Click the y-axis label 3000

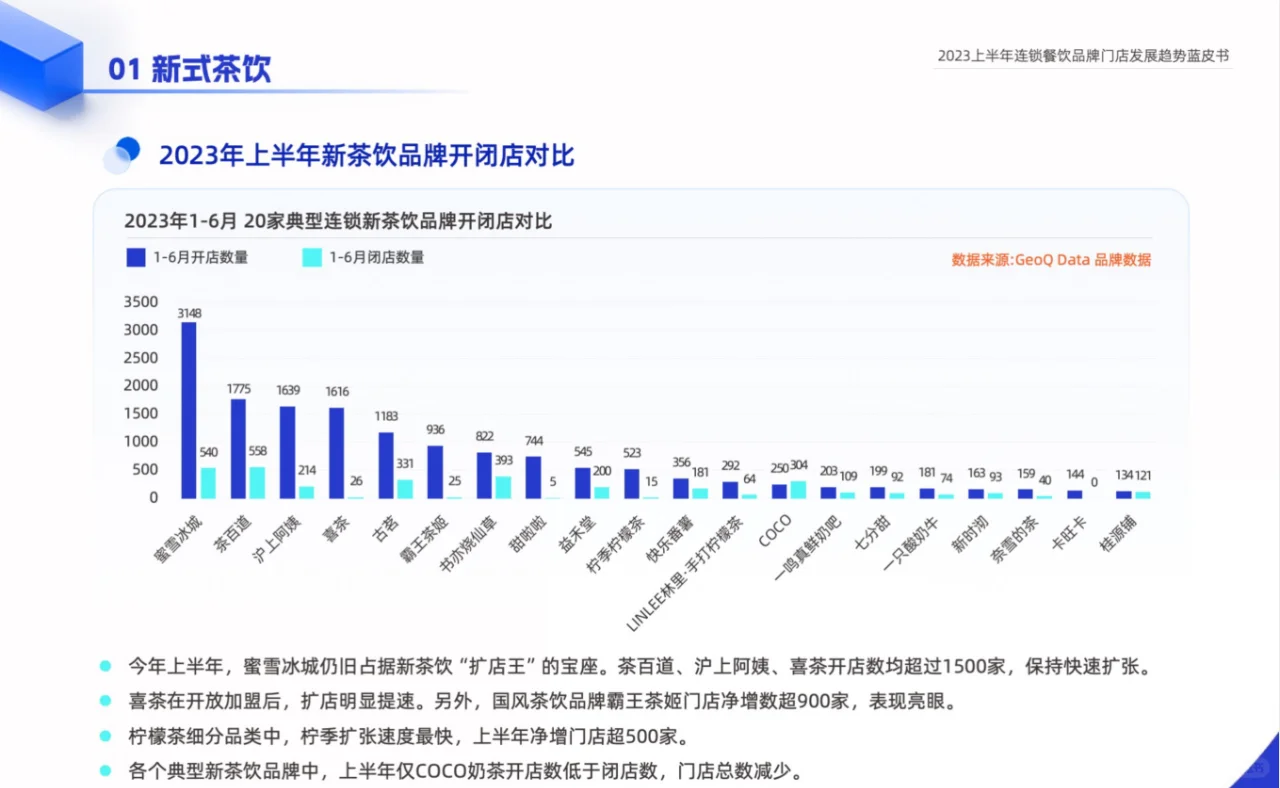(x=140, y=330)
